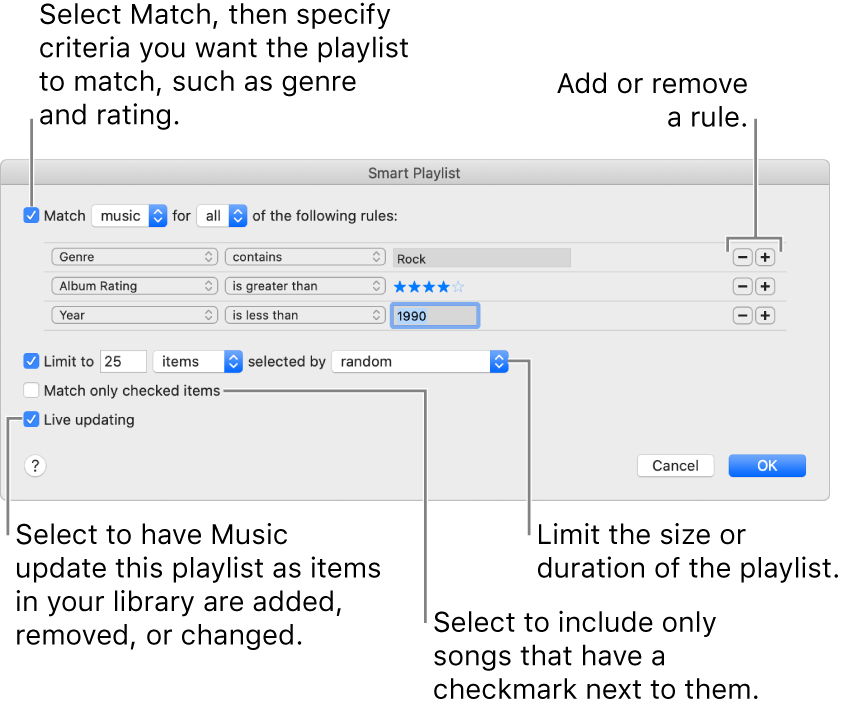Change the contains condition dropdown
This screenshot has height=713, width=846.
point(305,257)
